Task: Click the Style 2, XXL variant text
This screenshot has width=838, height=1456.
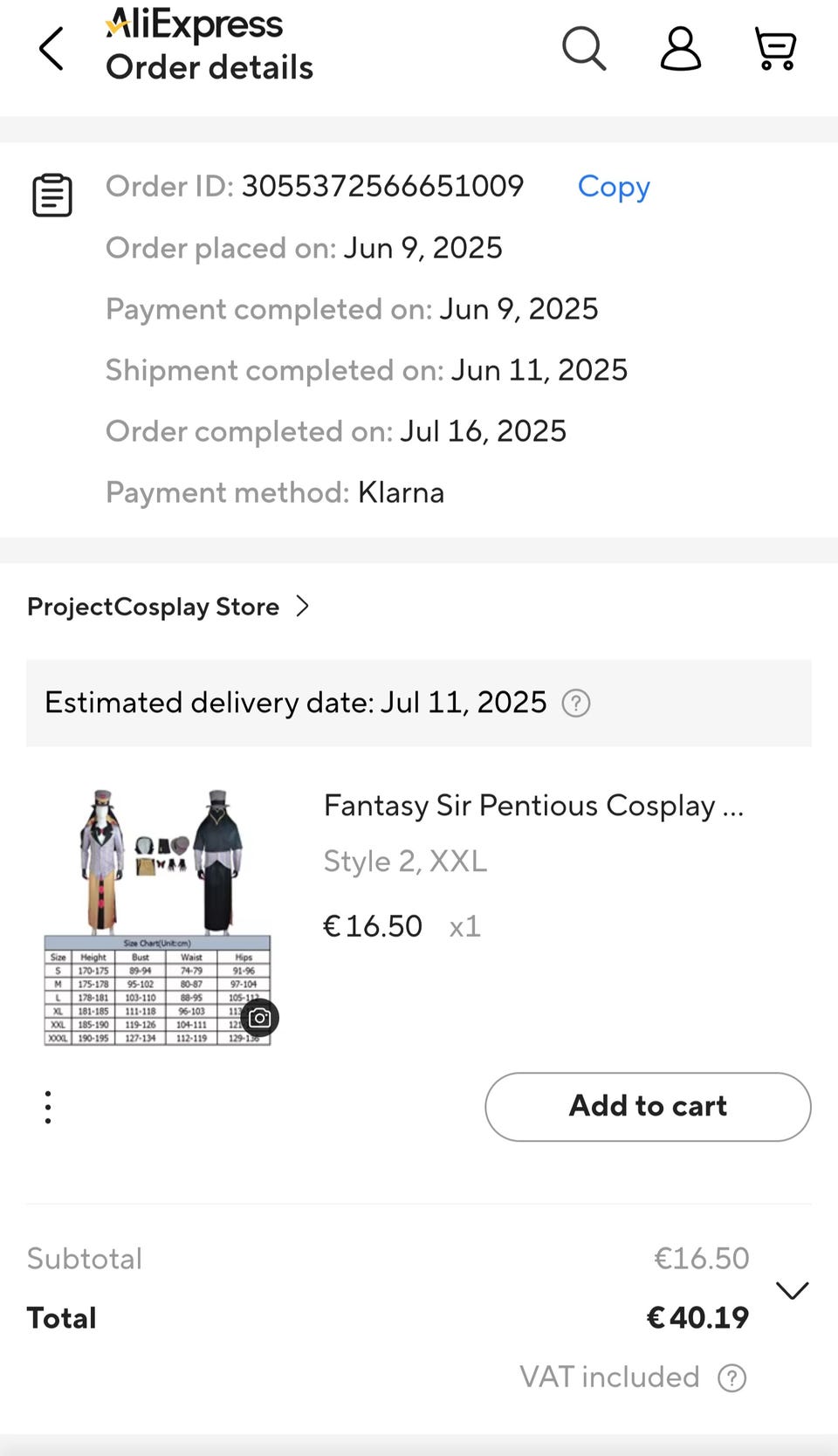Action: click(405, 862)
